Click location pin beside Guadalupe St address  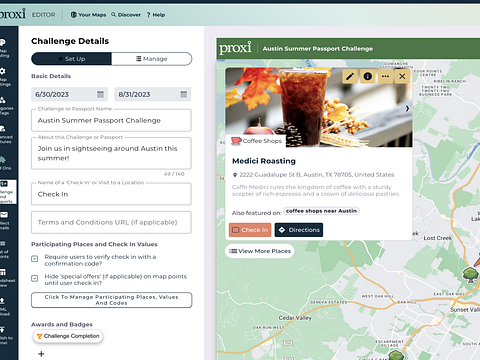235,175
